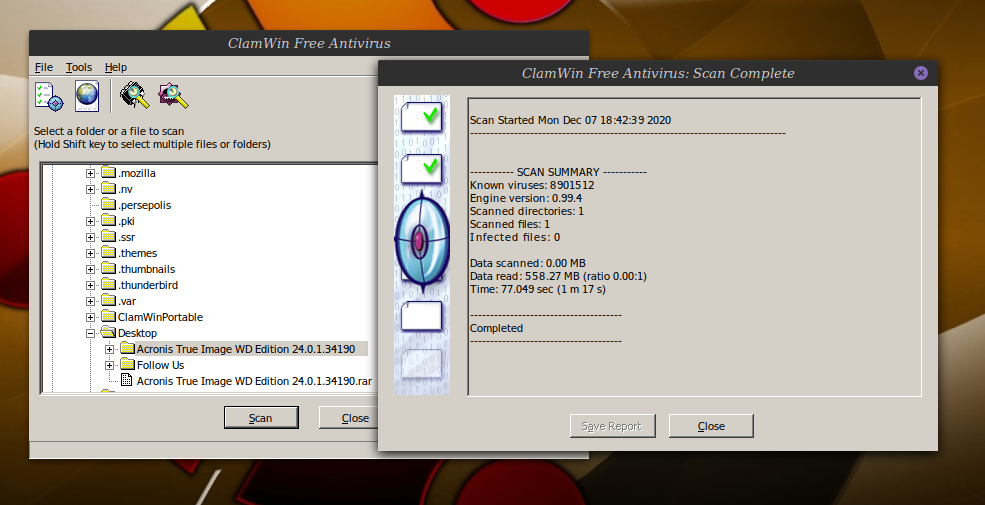The image size is (985, 505).
Task: Click the Scan Complete dialog title bar
Action: [658, 73]
